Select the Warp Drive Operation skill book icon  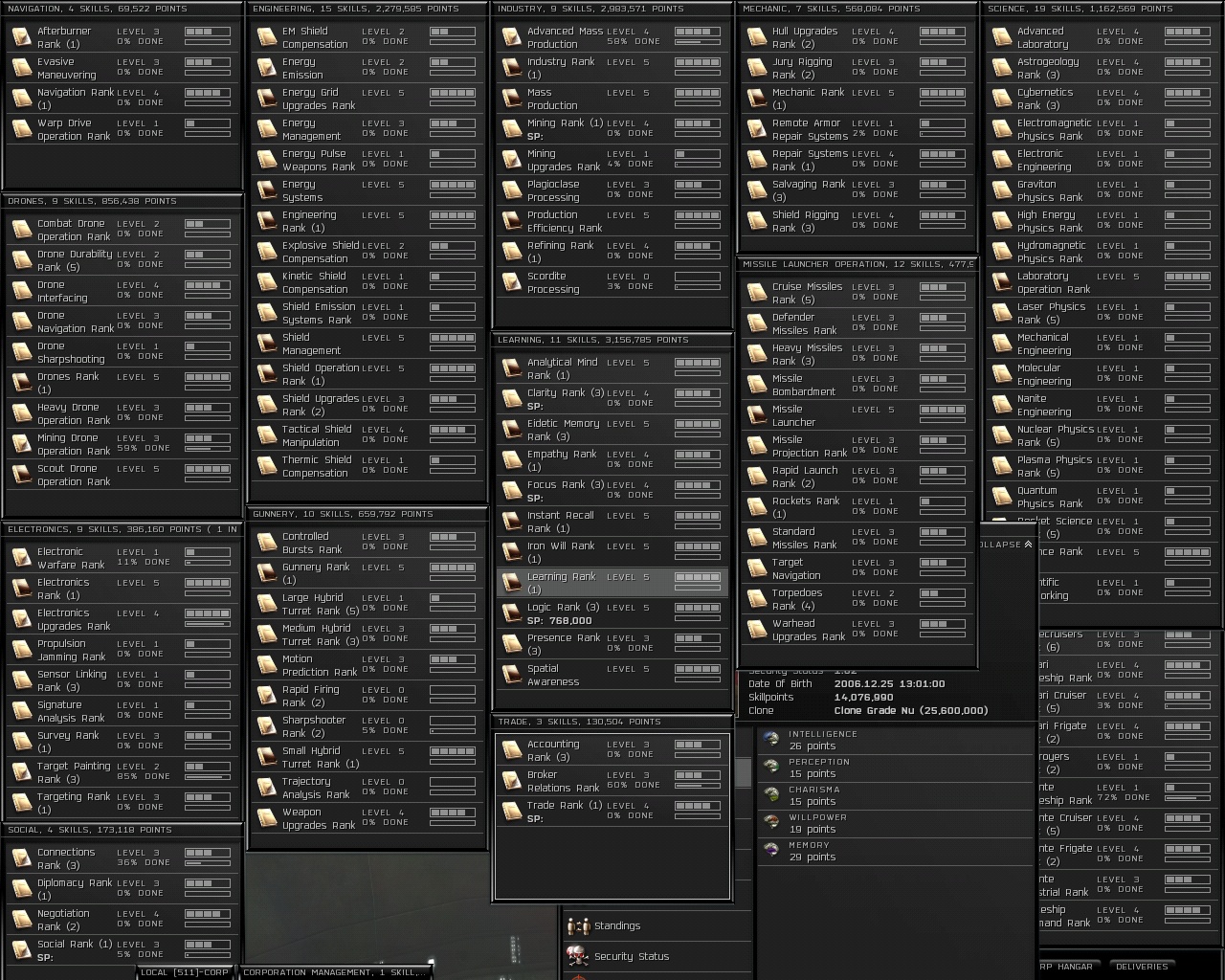tap(22, 129)
